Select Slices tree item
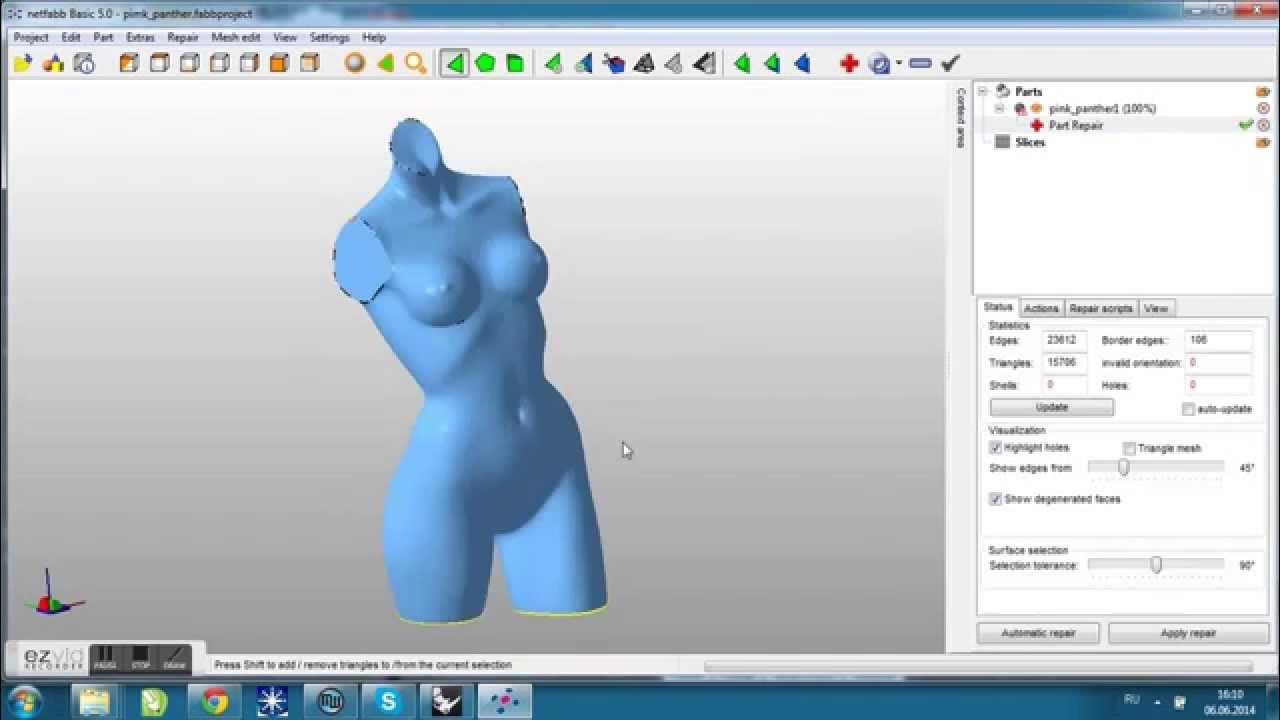This screenshot has width=1280, height=720. tap(1030, 142)
